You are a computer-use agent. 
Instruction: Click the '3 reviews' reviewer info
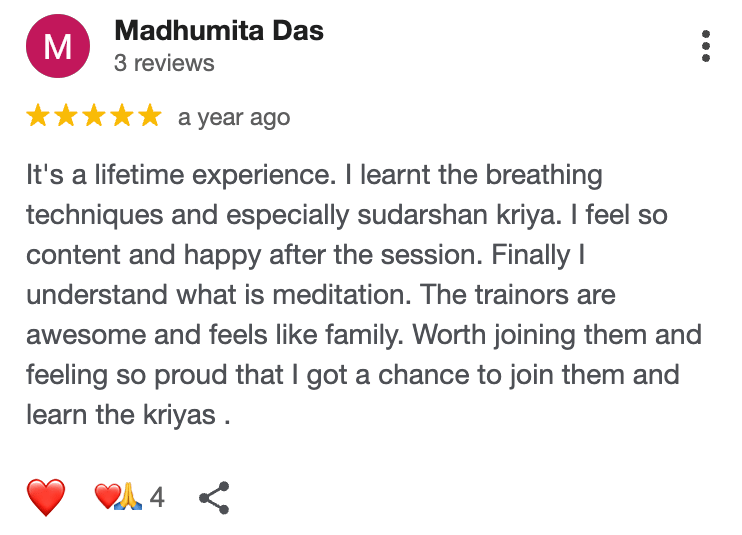coord(164,63)
